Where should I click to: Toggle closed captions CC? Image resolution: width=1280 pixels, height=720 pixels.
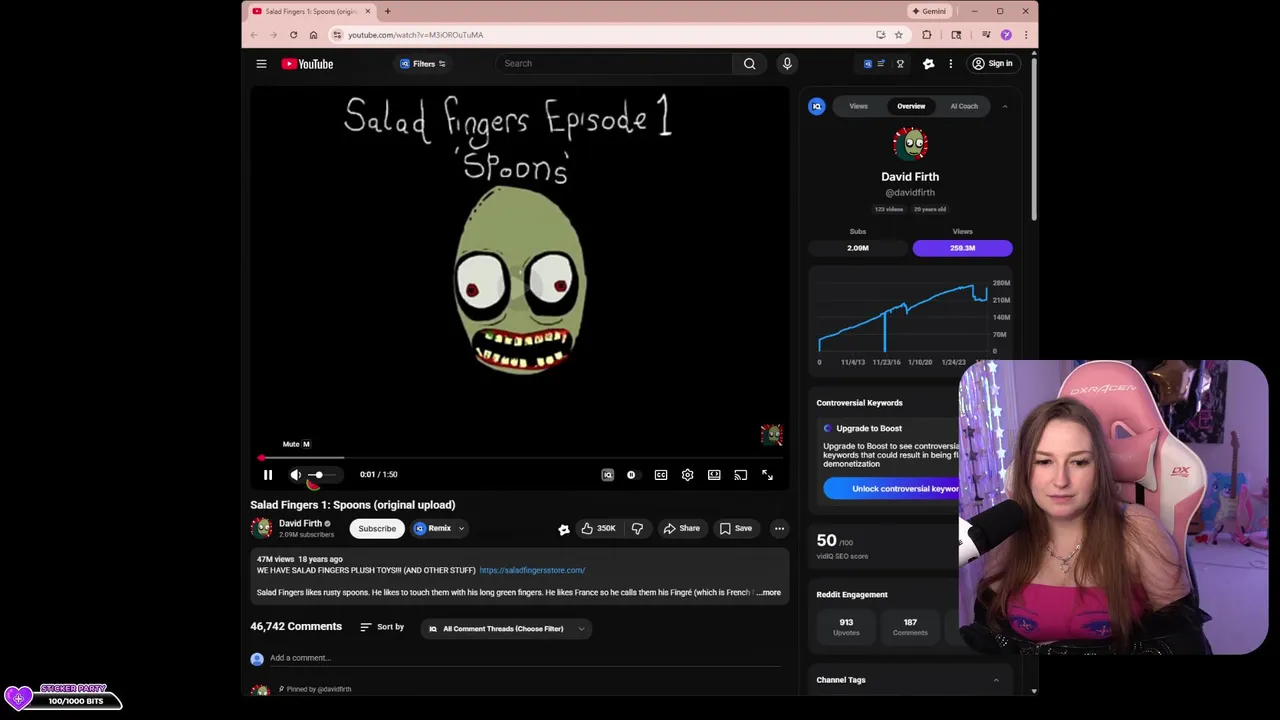click(661, 475)
